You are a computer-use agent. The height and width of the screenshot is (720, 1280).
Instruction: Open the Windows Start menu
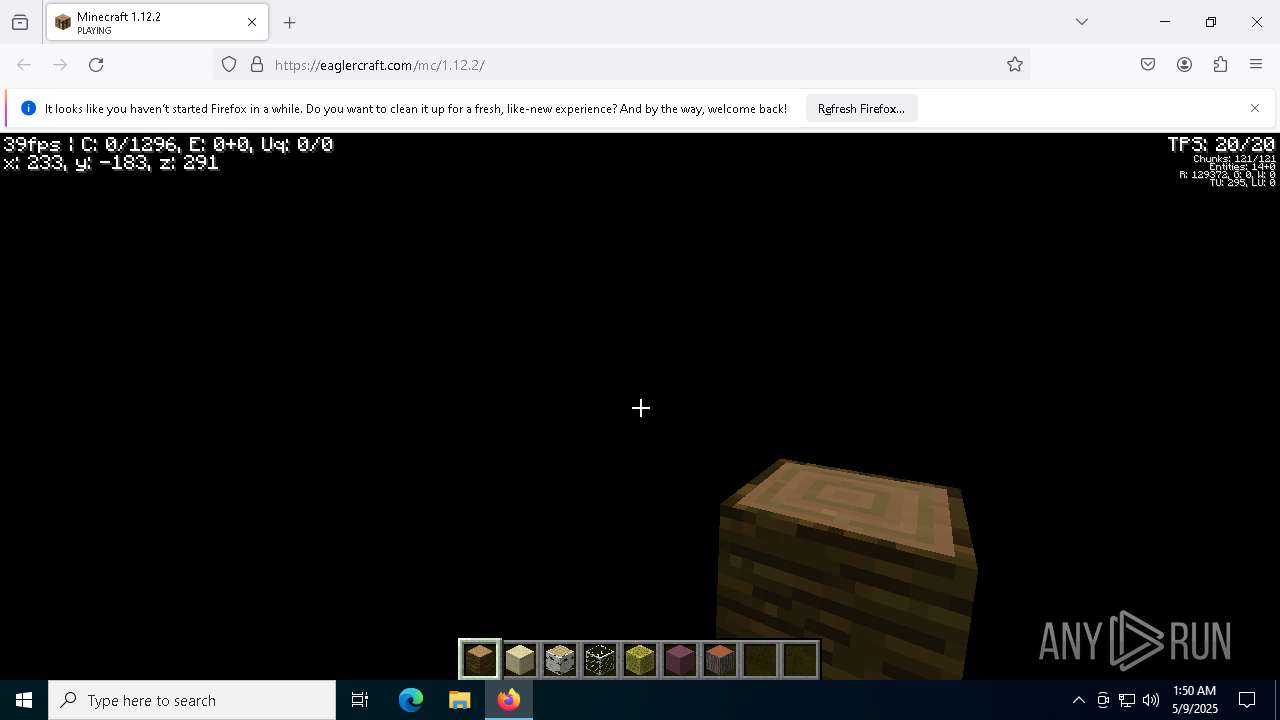coord(24,700)
